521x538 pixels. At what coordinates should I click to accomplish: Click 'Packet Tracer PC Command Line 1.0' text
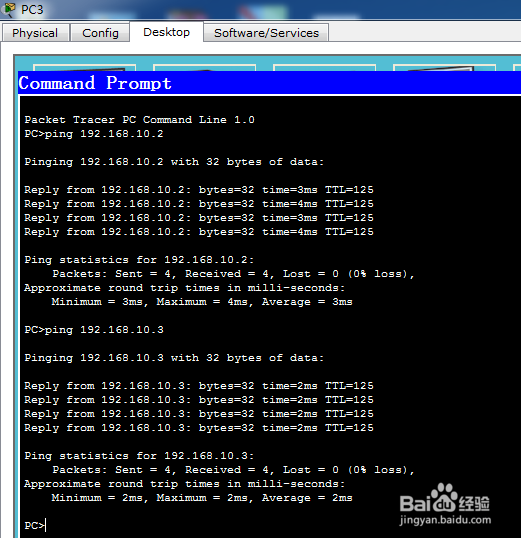139,119
